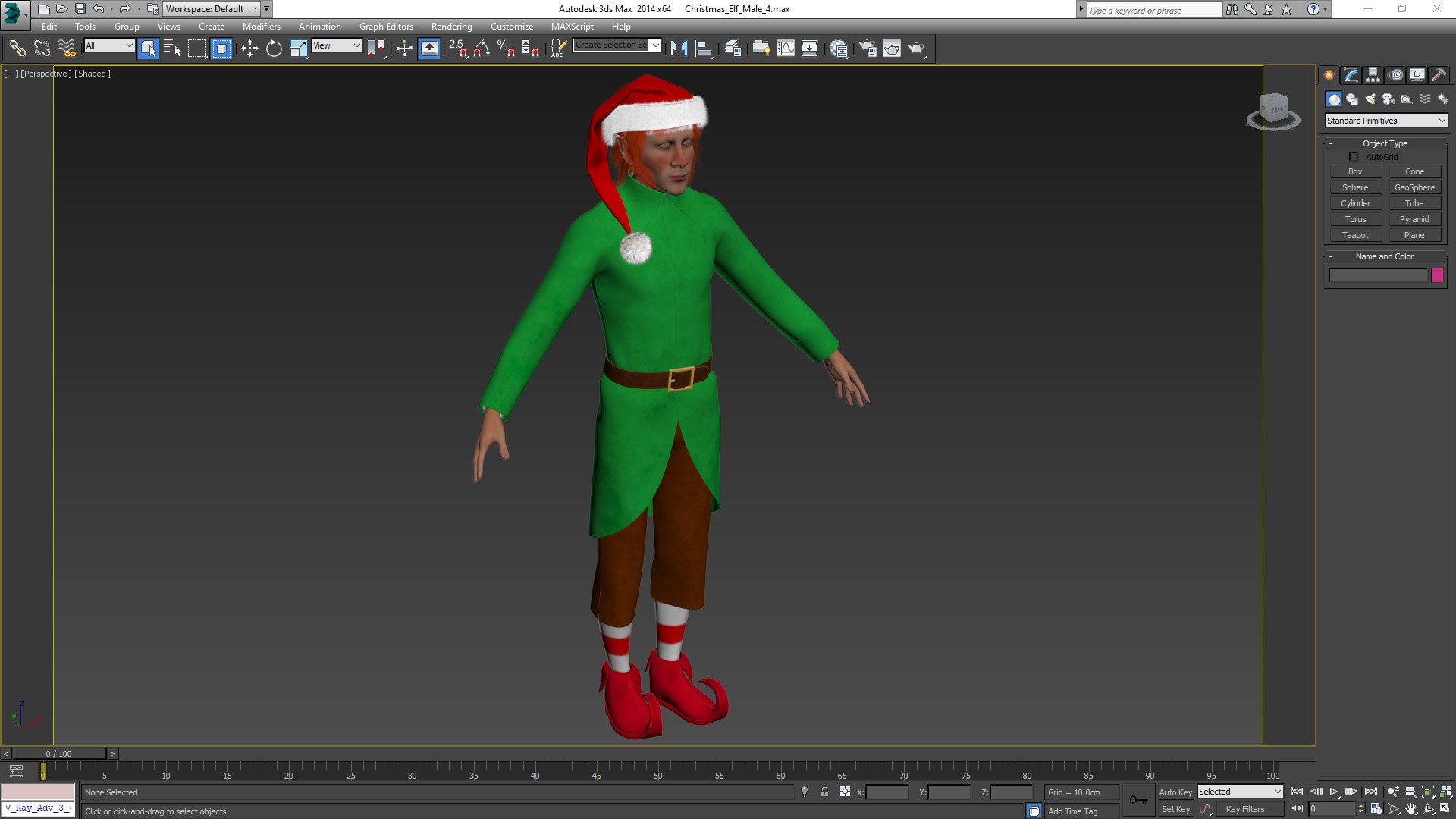Open Select by Name dialog
The width and height of the screenshot is (1456, 819).
(x=172, y=49)
